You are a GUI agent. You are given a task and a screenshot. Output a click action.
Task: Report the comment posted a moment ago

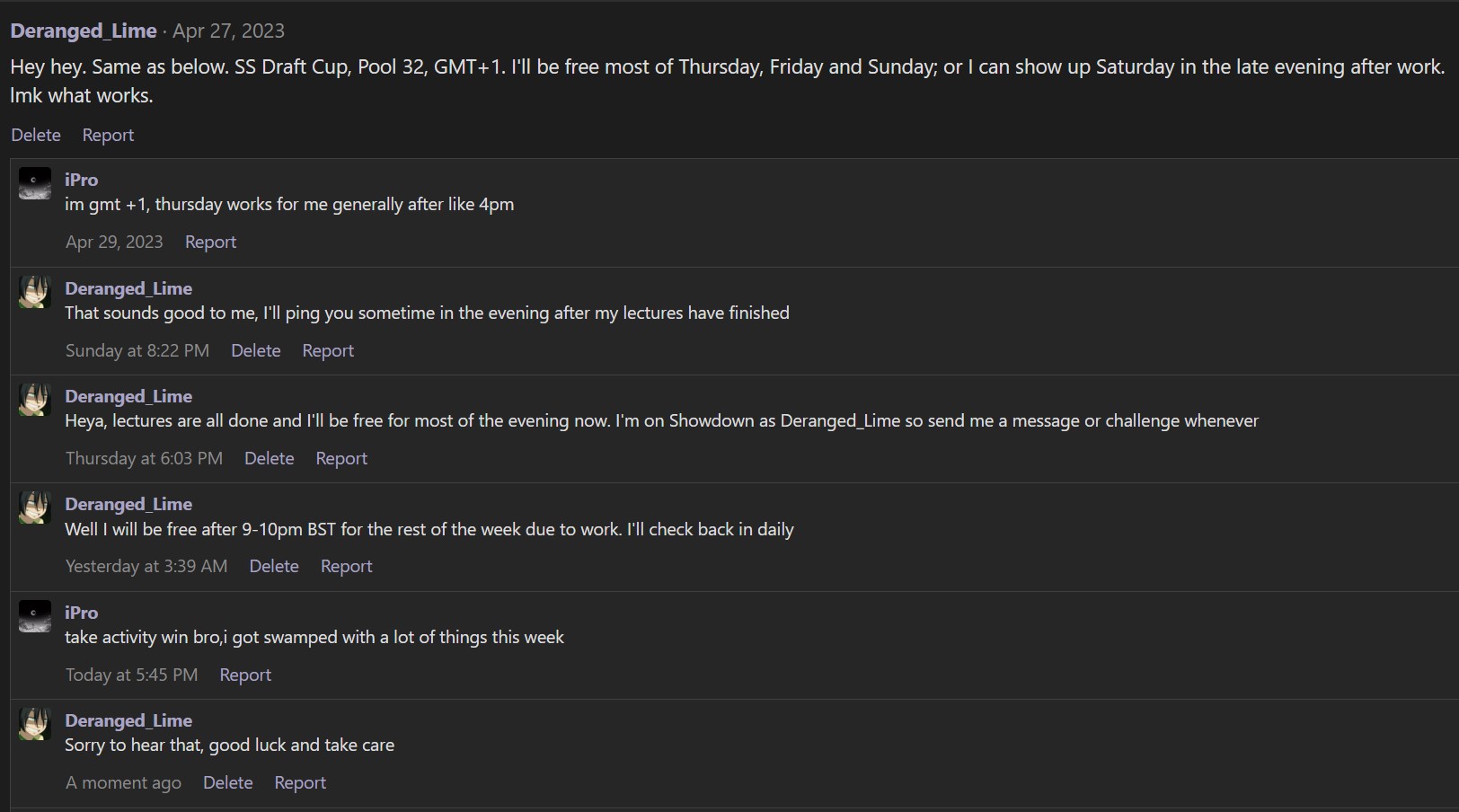tap(300, 782)
